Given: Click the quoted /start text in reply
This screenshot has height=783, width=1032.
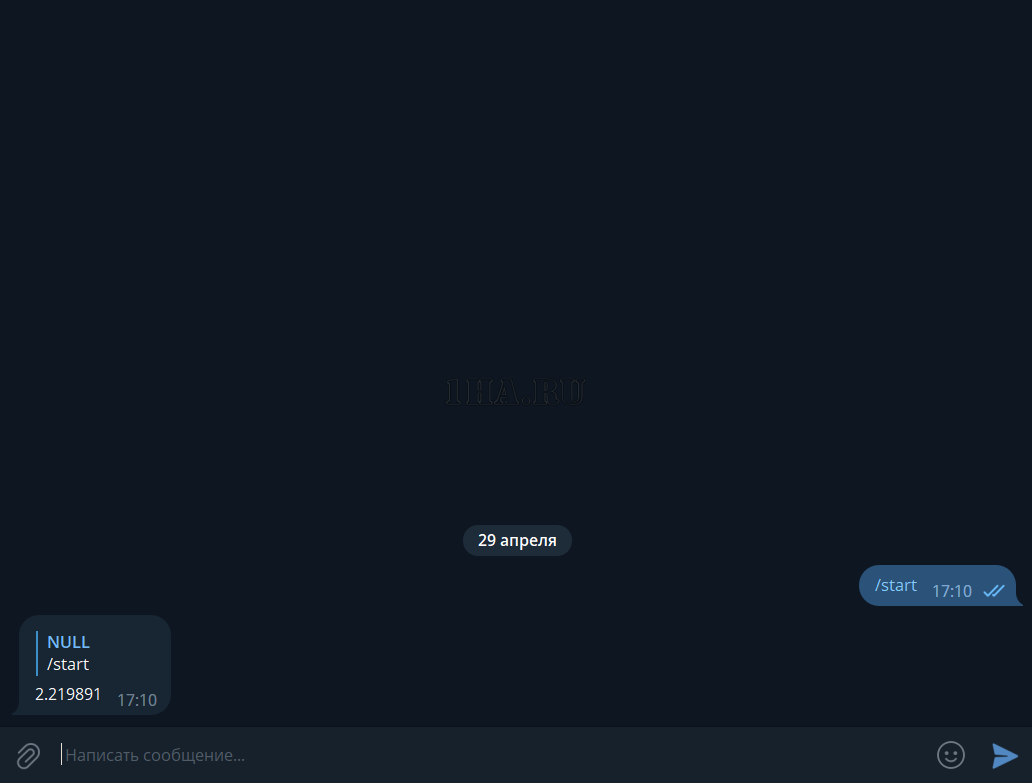Looking at the screenshot, I should [x=68, y=664].
